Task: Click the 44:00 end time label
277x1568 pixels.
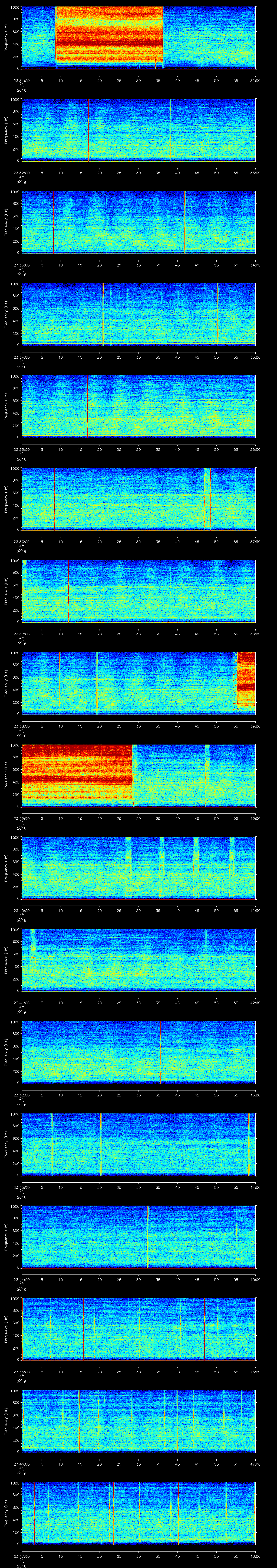Action: point(255,1187)
